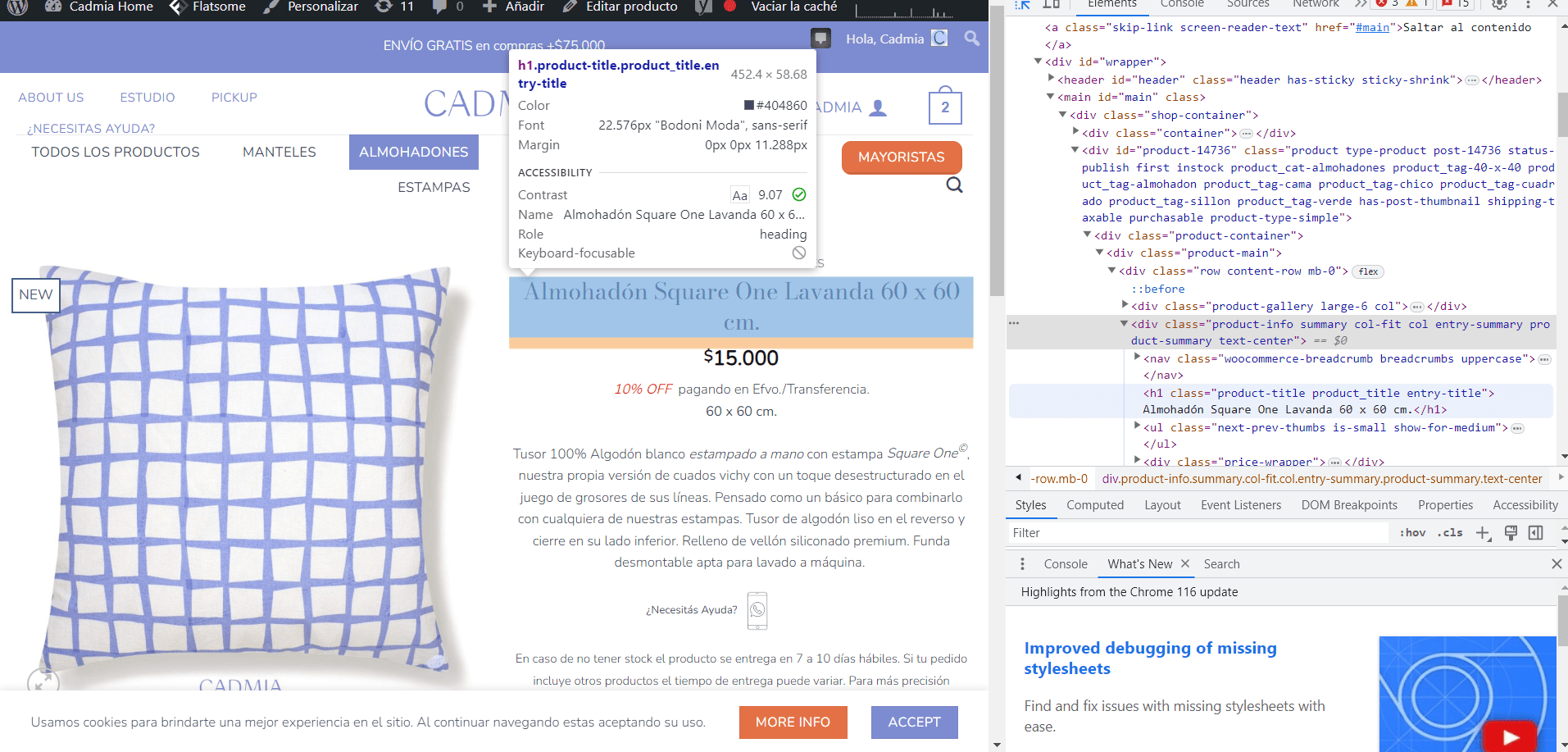
Task: Go to ESTUDIO page
Action: [x=148, y=97]
